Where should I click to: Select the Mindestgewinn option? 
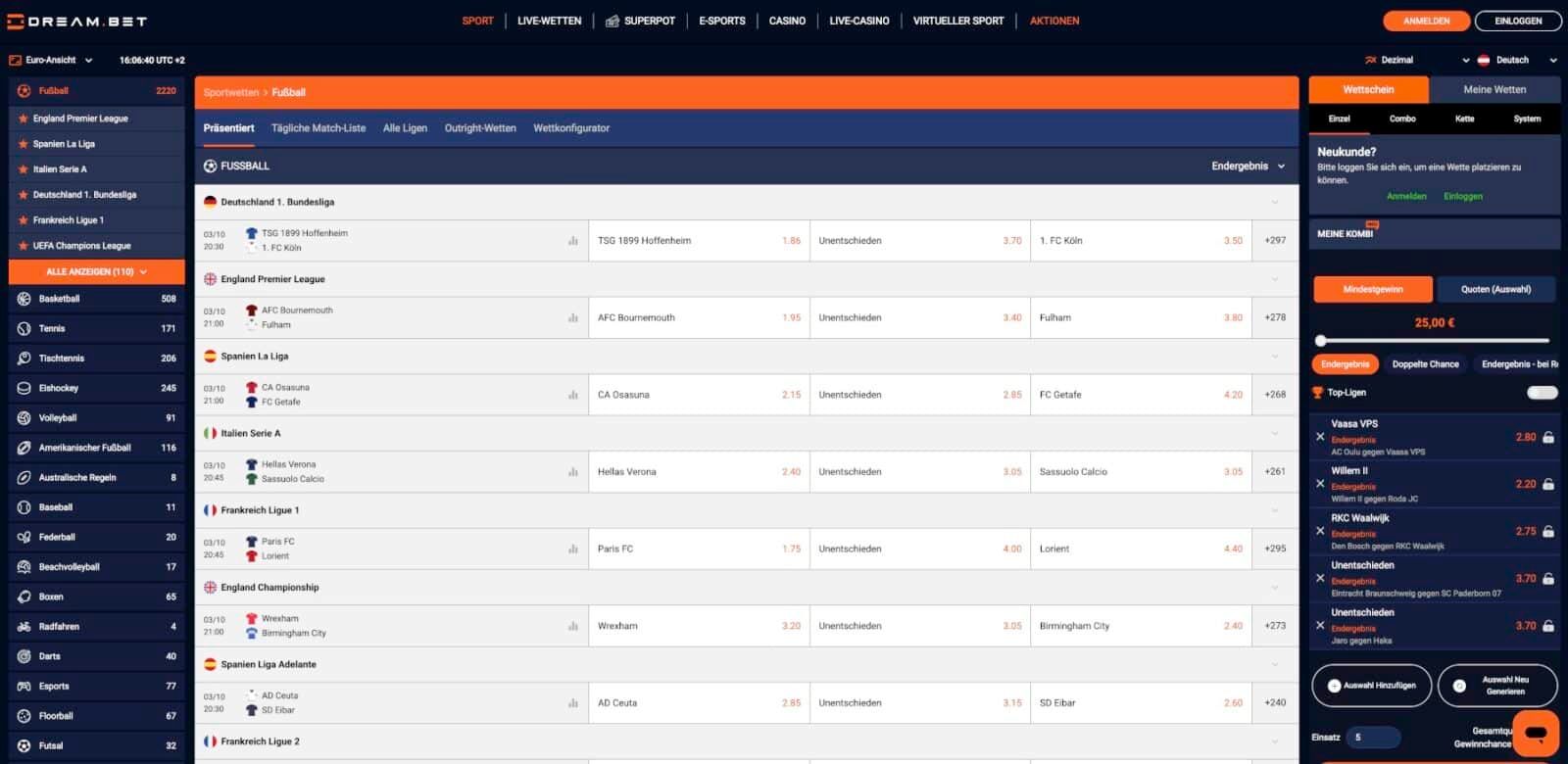(x=1372, y=289)
